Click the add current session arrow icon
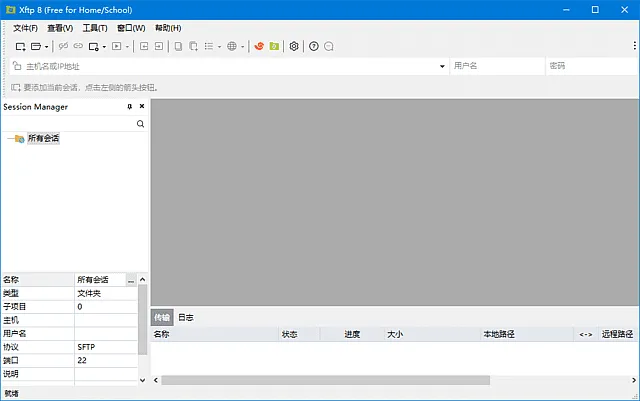Viewport: 640px width, 401px height. point(16,87)
